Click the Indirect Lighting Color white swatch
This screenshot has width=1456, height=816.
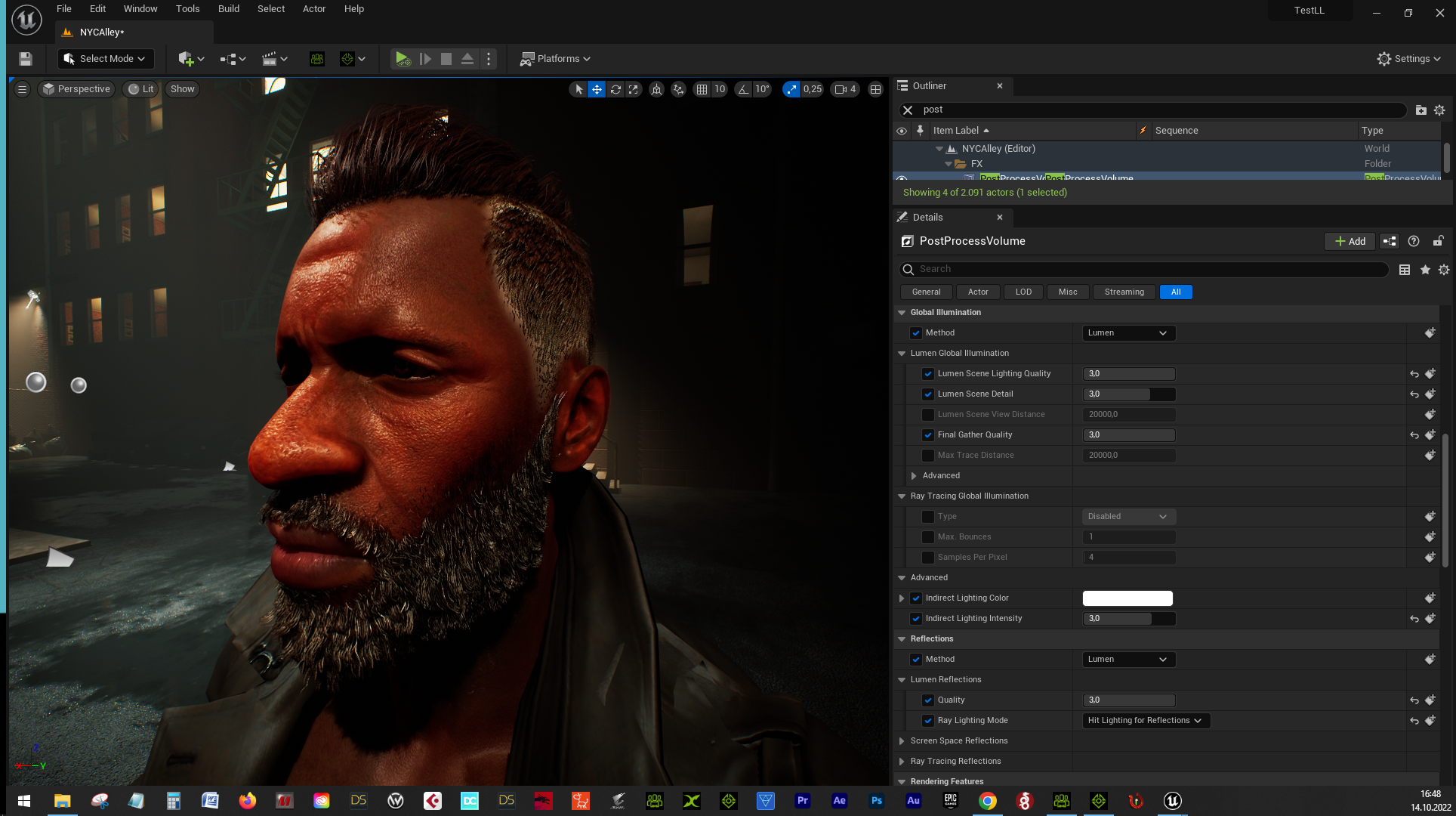(1127, 598)
